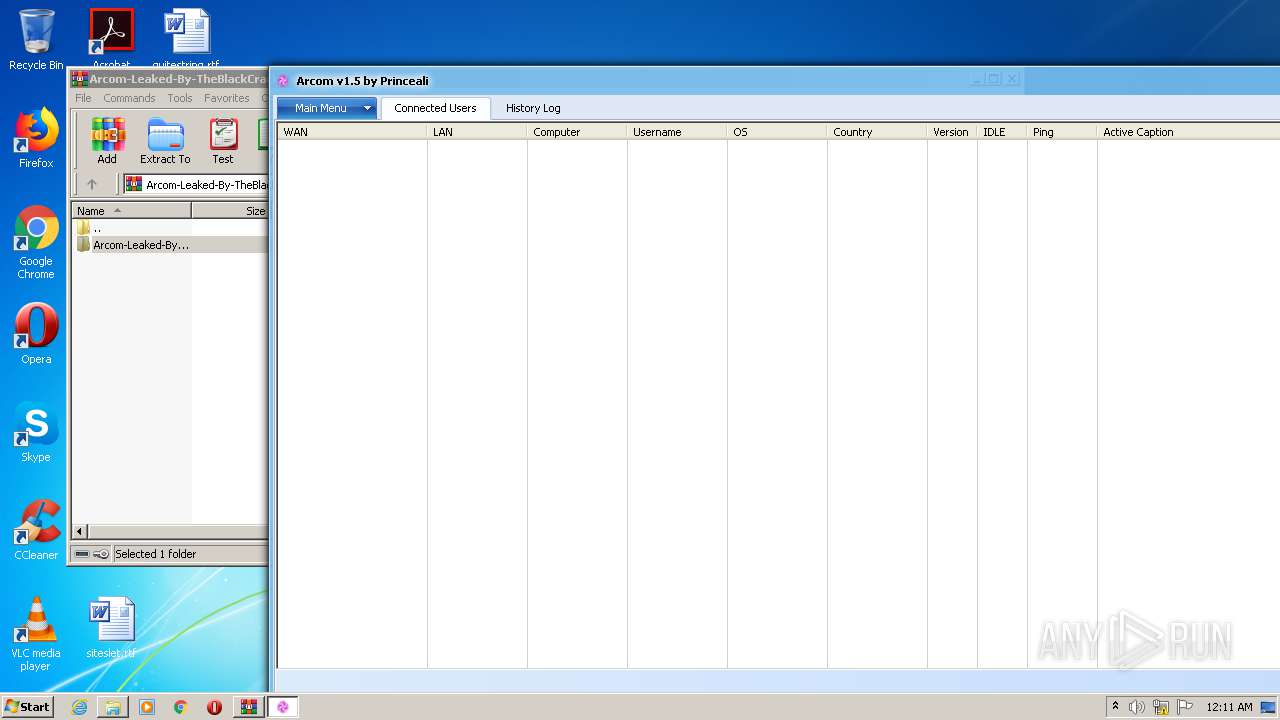Click the WinRAR address bar path
The height and width of the screenshot is (720, 1280).
click(196, 185)
